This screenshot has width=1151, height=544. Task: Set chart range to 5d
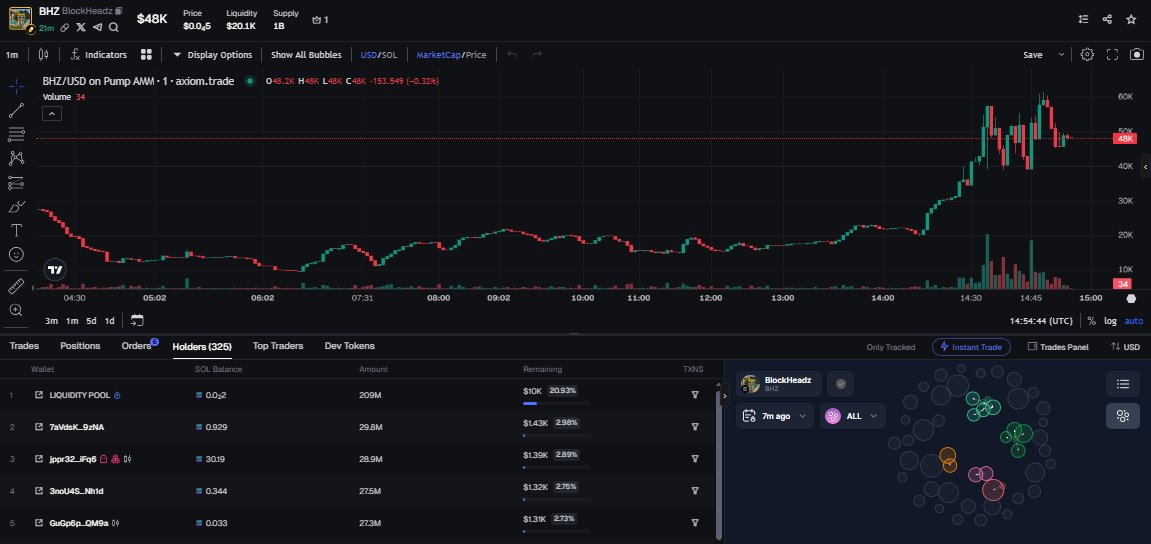(91, 321)
